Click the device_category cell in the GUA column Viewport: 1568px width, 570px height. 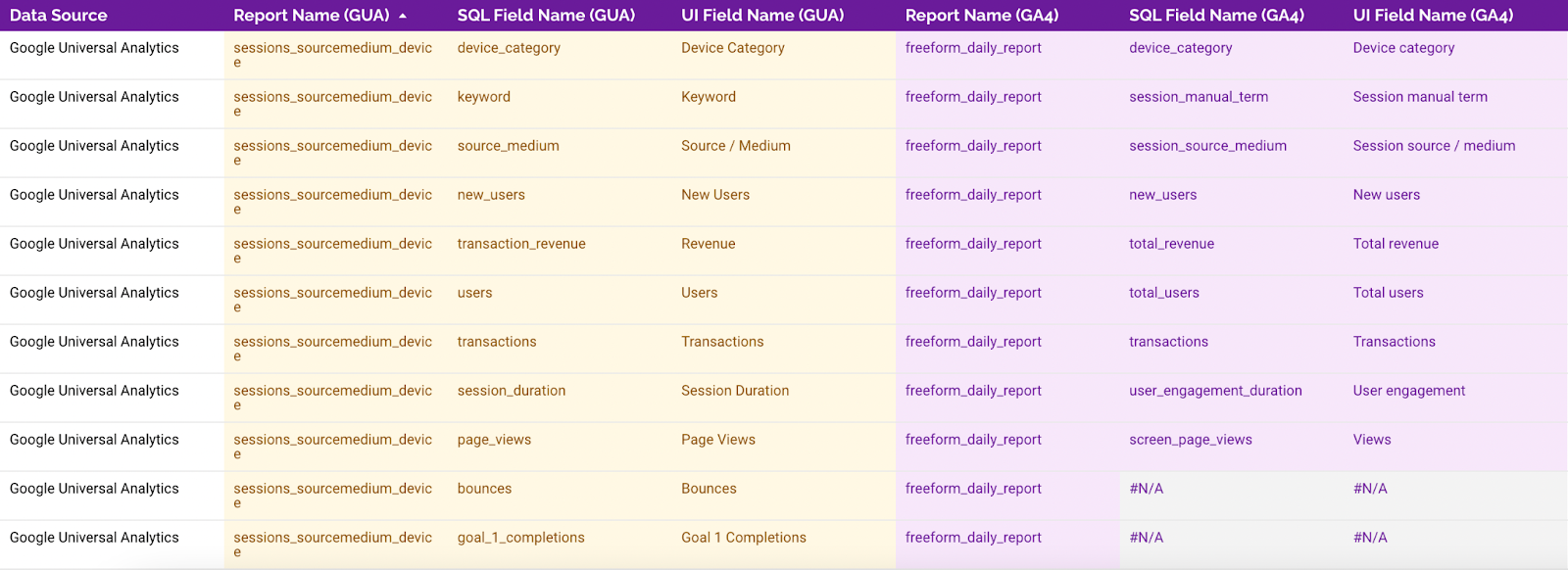[509, 48]
